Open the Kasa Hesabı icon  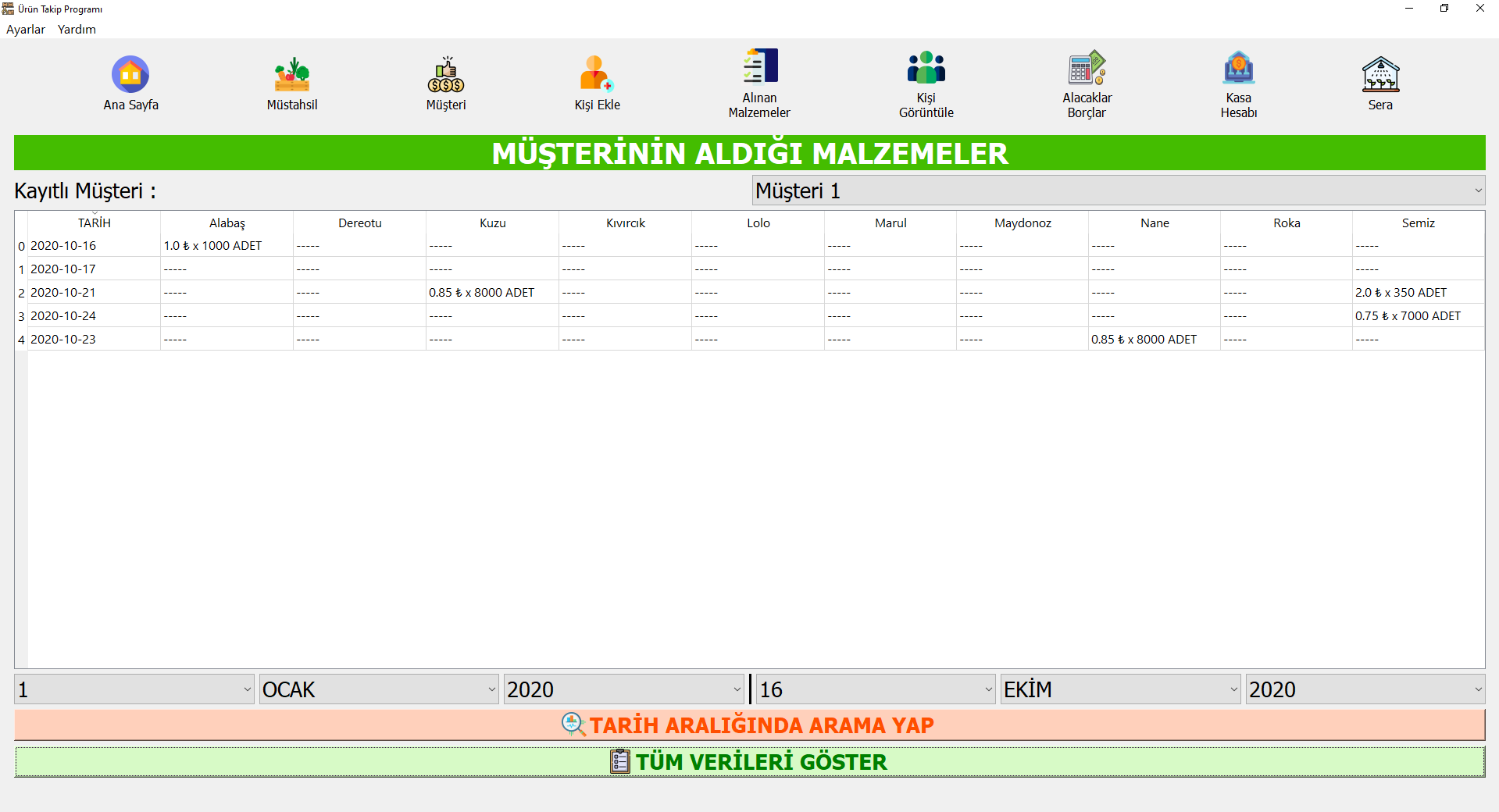click(x=1238, y=68)
